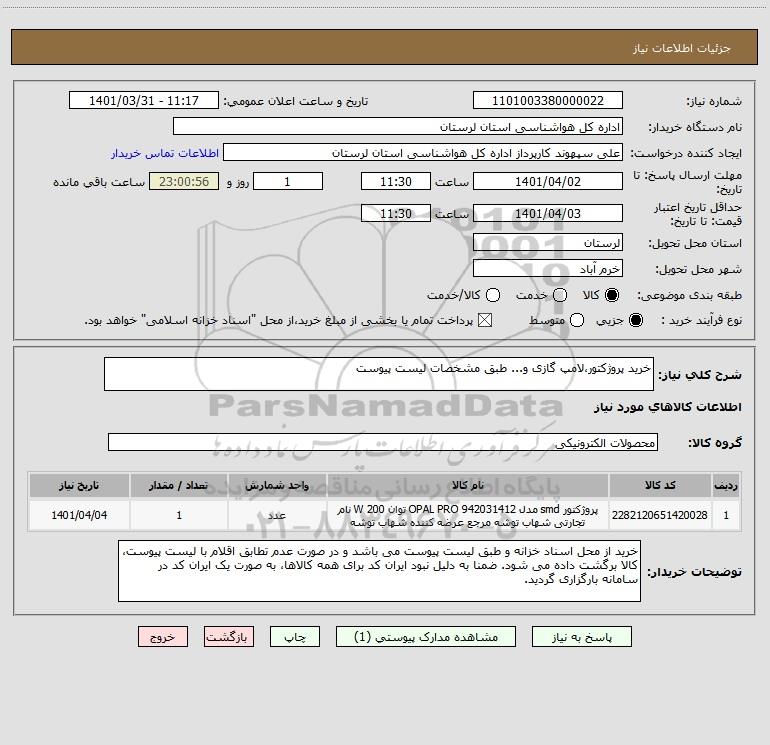Image resolution: width=770 pixels, height=745 pixels.
Task: Click the گروه کالا field محصولات الکترونیکی
Action: tap(383, 442)
